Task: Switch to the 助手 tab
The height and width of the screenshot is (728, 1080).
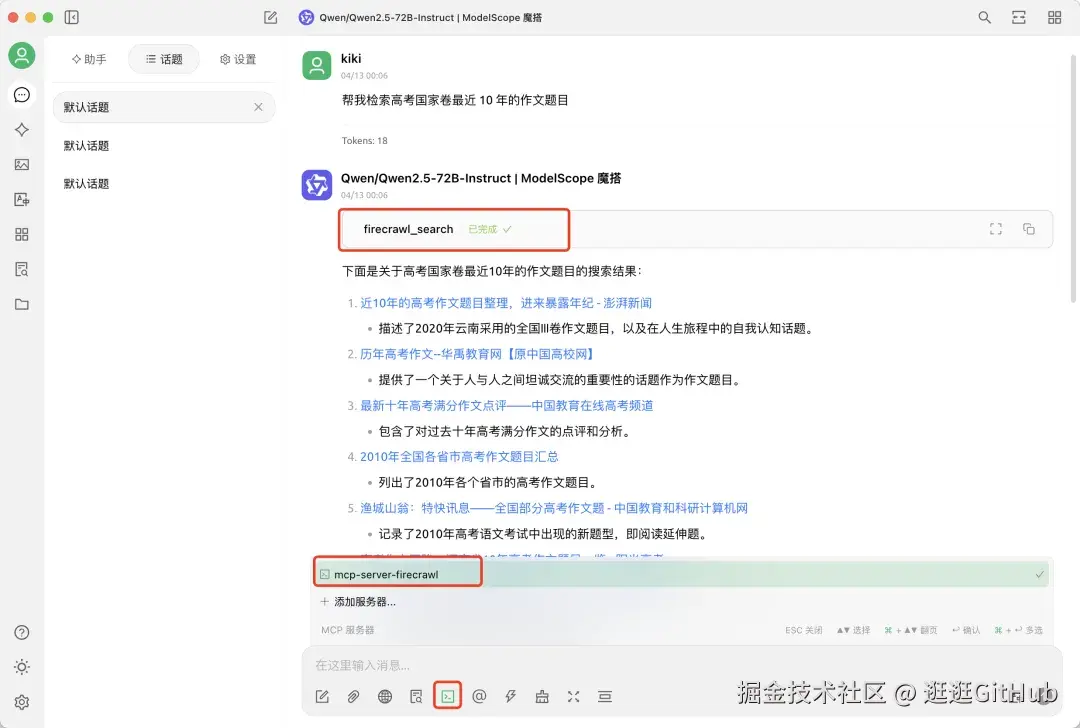Action: tap(89, 59)
